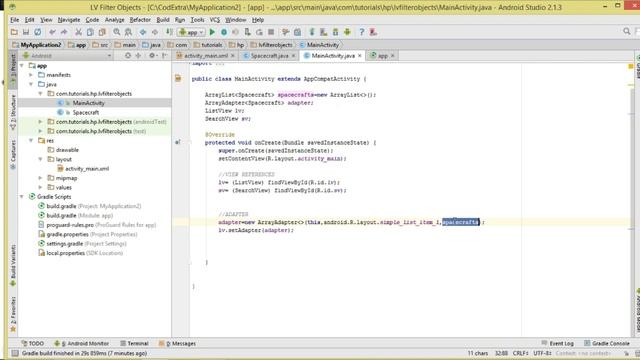Click the Undo arrow icon

coord(52,32)
